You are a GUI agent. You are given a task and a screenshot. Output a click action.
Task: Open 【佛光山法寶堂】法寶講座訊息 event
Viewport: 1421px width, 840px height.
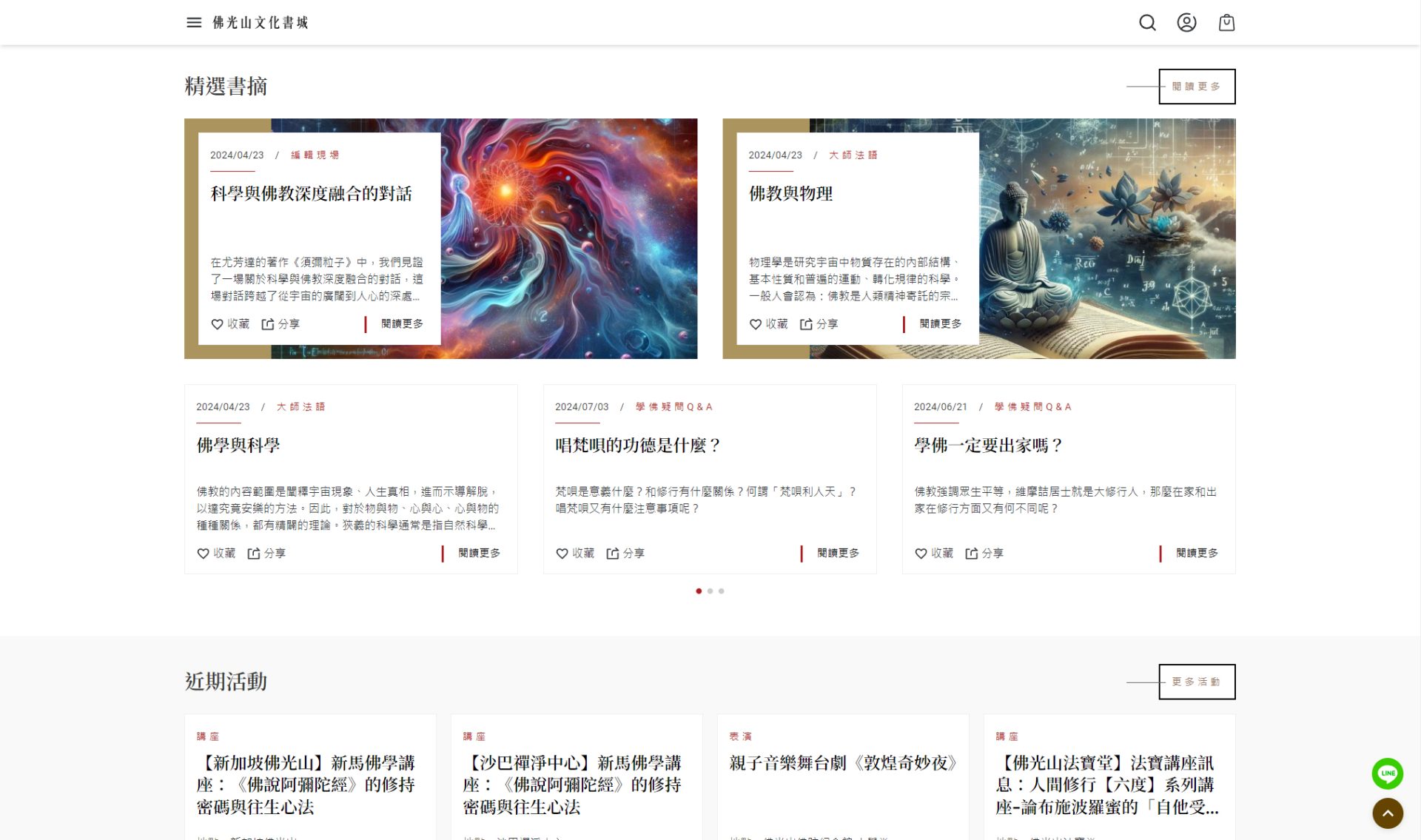coord(1107,784)
